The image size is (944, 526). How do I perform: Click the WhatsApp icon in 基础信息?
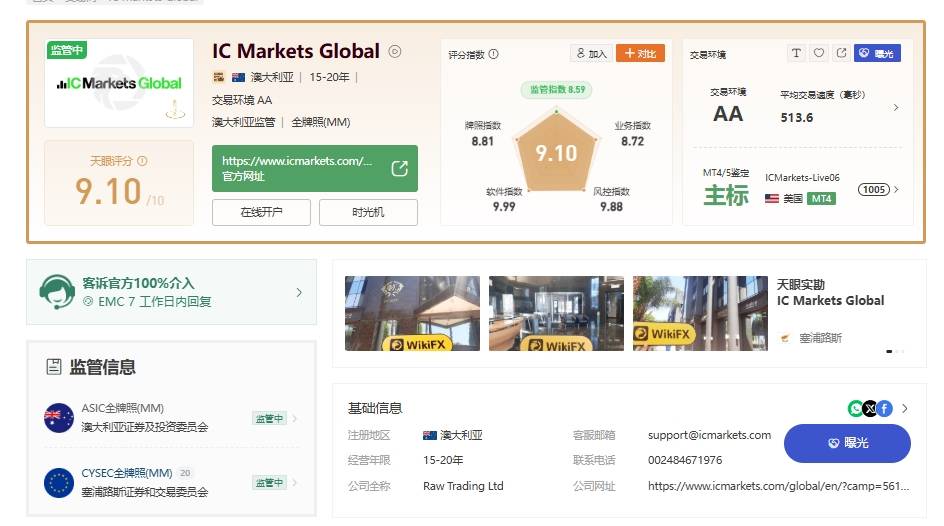pyautogui.click(x=855, y=409)
